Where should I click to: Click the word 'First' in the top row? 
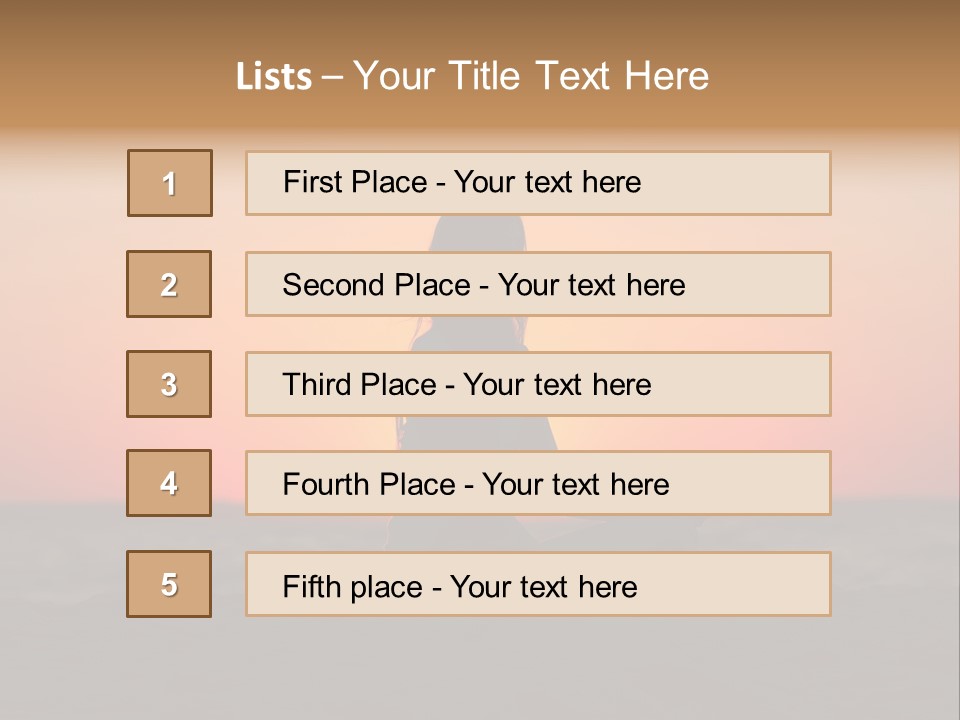[313, 182]
